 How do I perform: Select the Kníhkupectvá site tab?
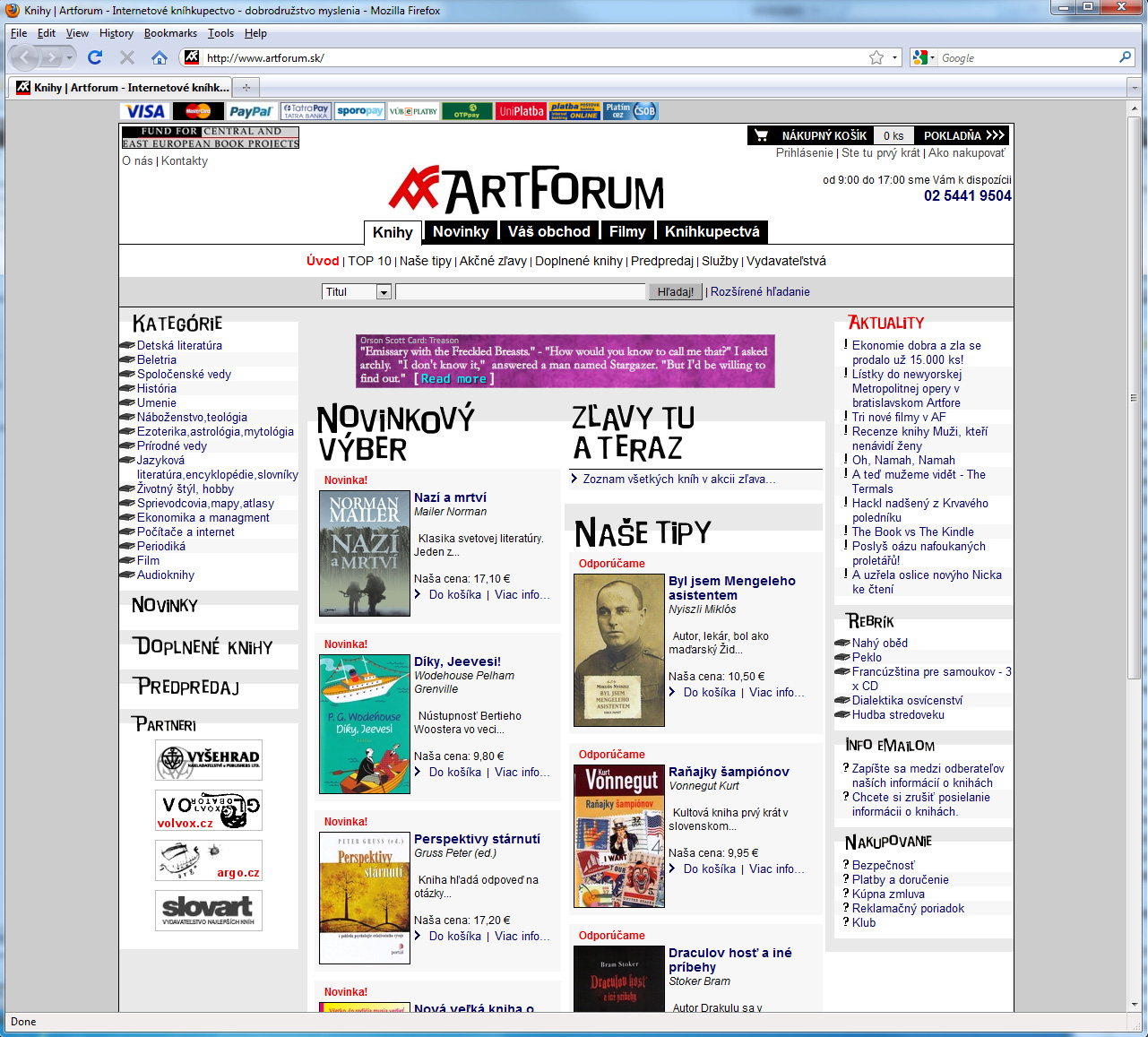click(x=712, y=231)
